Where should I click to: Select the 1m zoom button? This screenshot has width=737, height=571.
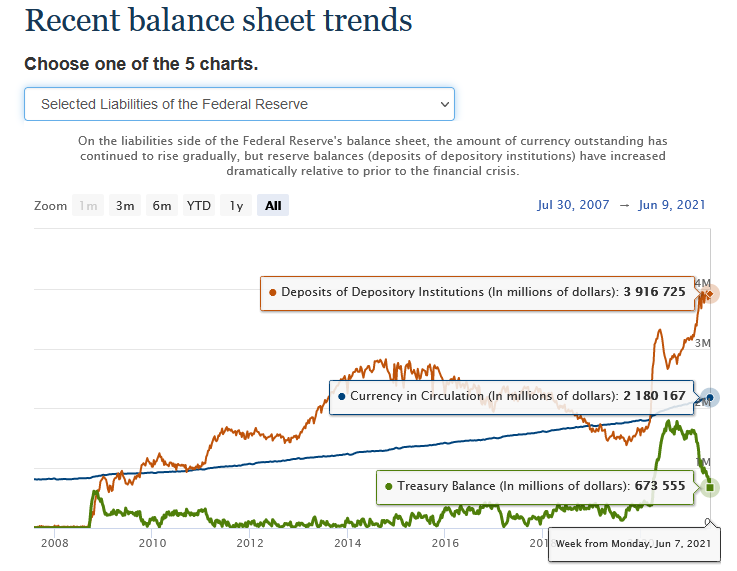click(x=88, y=205)
